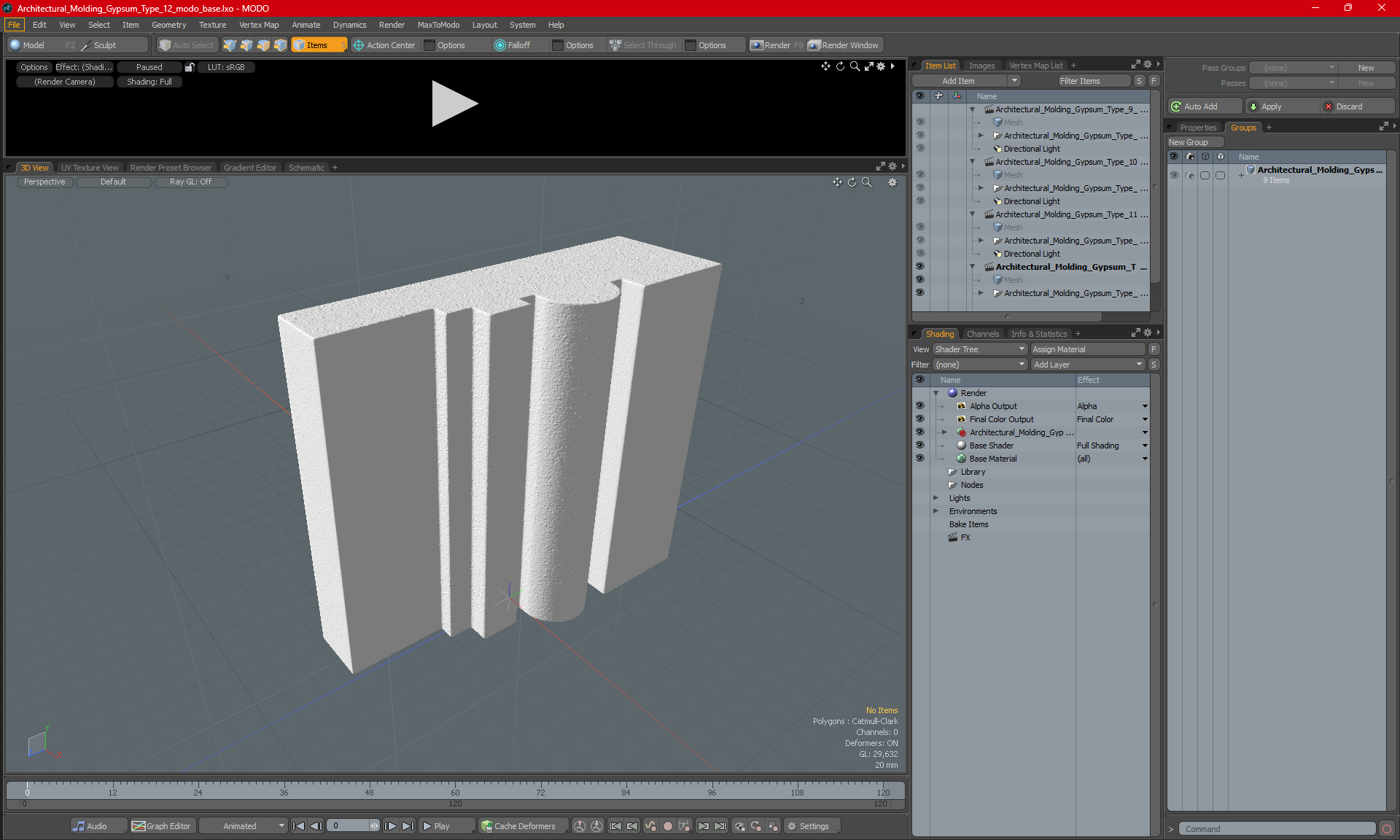This screenshot has width=1400, height=840.
Task: Open timeline Settings
Action: [x=812, y=826]
